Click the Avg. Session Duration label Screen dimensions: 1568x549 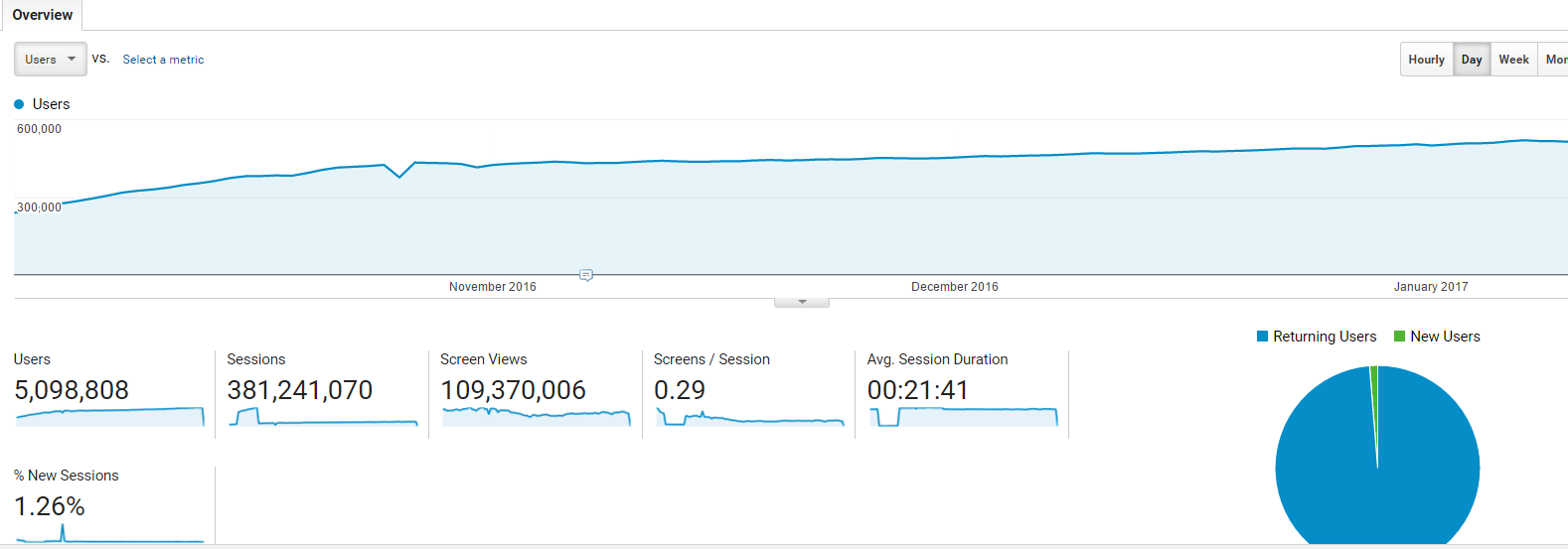(x=938, y=359)
